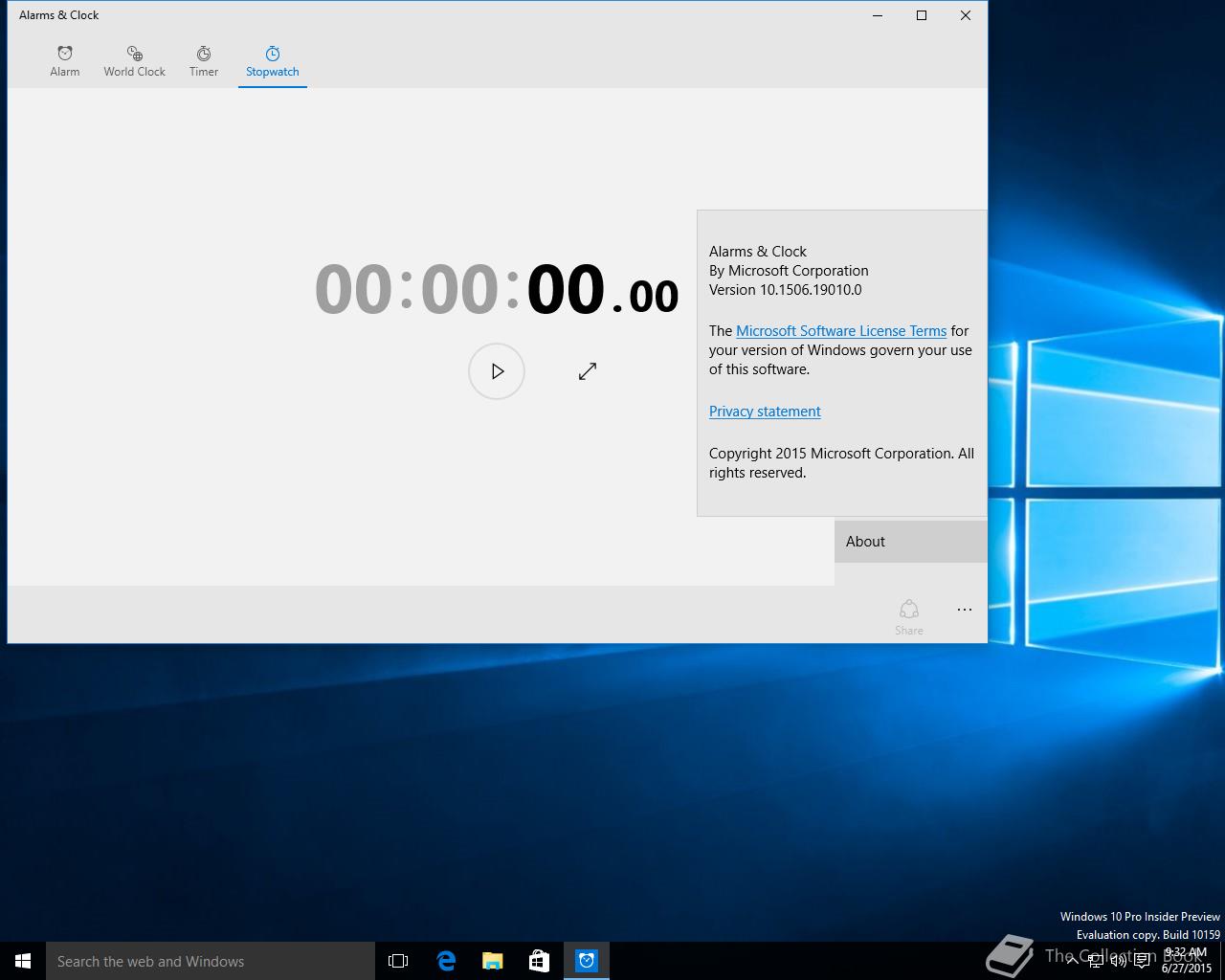This screenshot has height=980, width=1225.
Task: Open the Action Center notifications icon
Action: tap(1142, 961)
